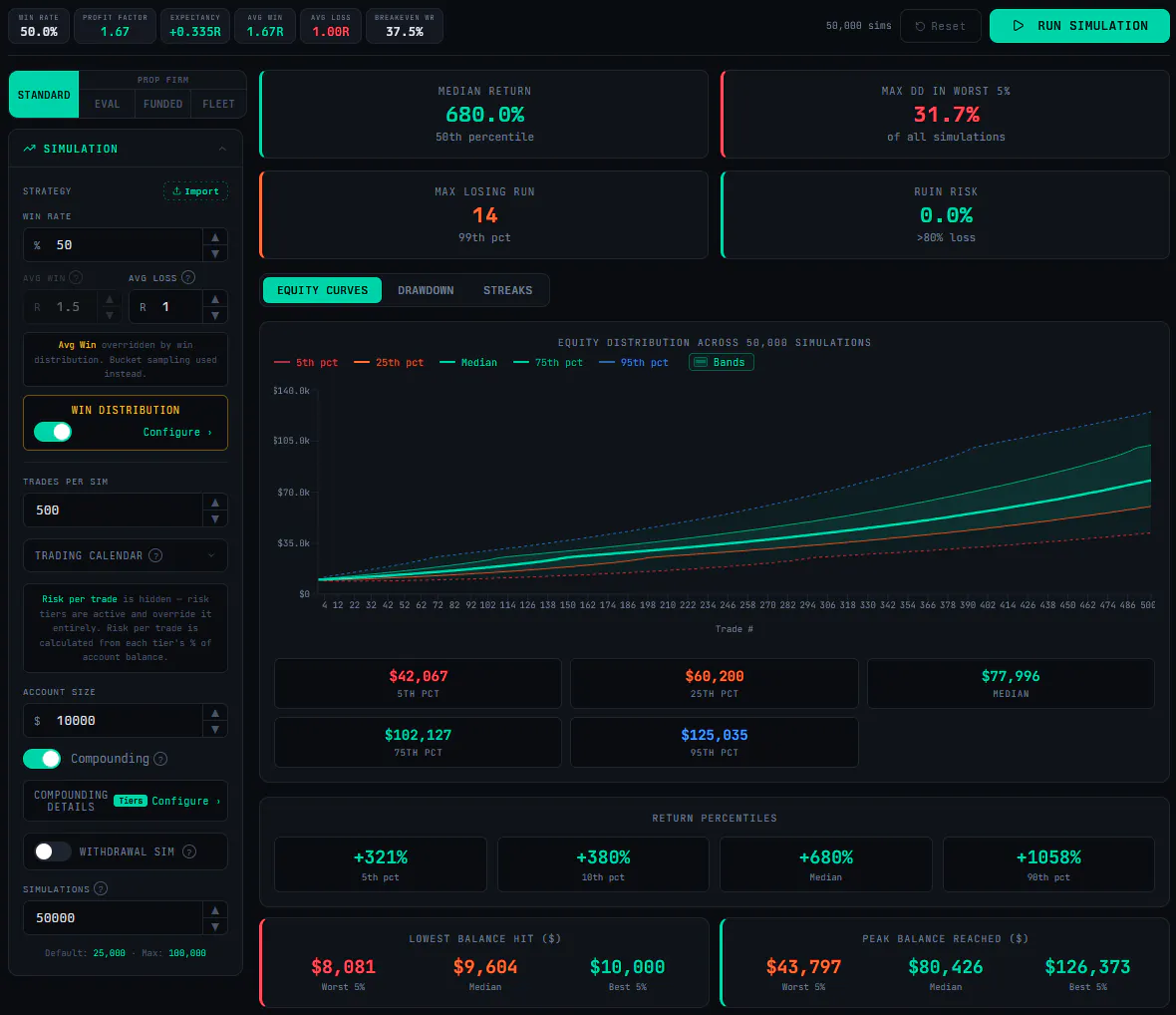Image resolution: width=1176 pixels, height=1015 pixels.
Task: Increase Trades Per Sim up arrow
Action: point(215,502)
